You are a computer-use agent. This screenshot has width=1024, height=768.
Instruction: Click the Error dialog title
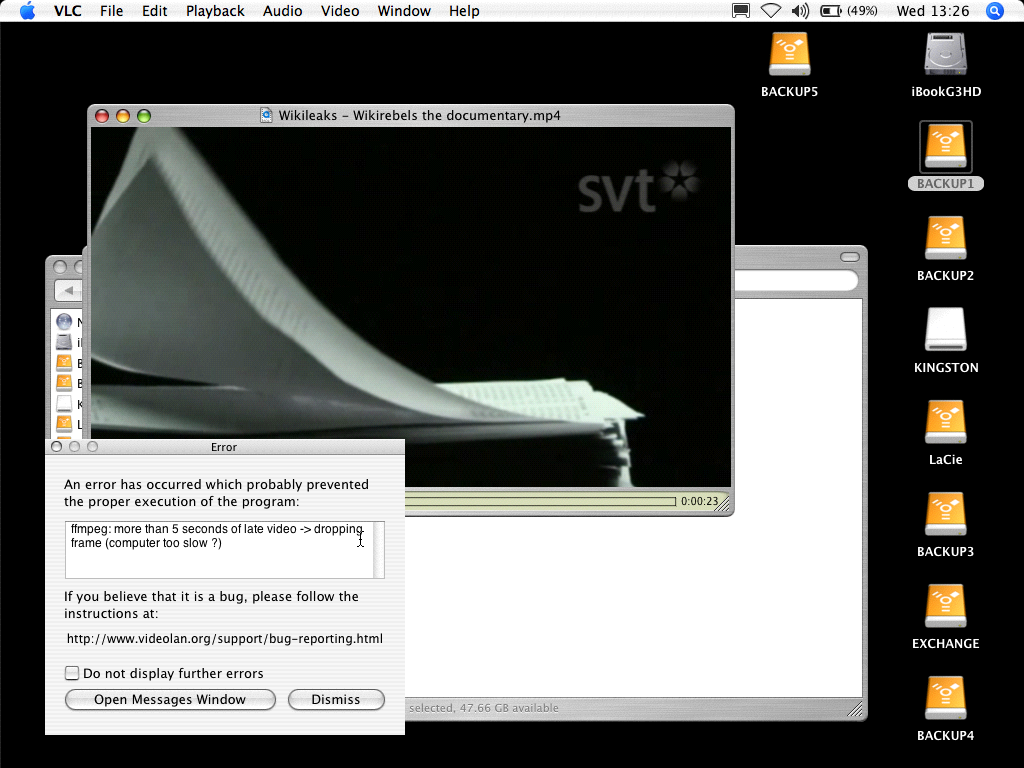(224, 447)
